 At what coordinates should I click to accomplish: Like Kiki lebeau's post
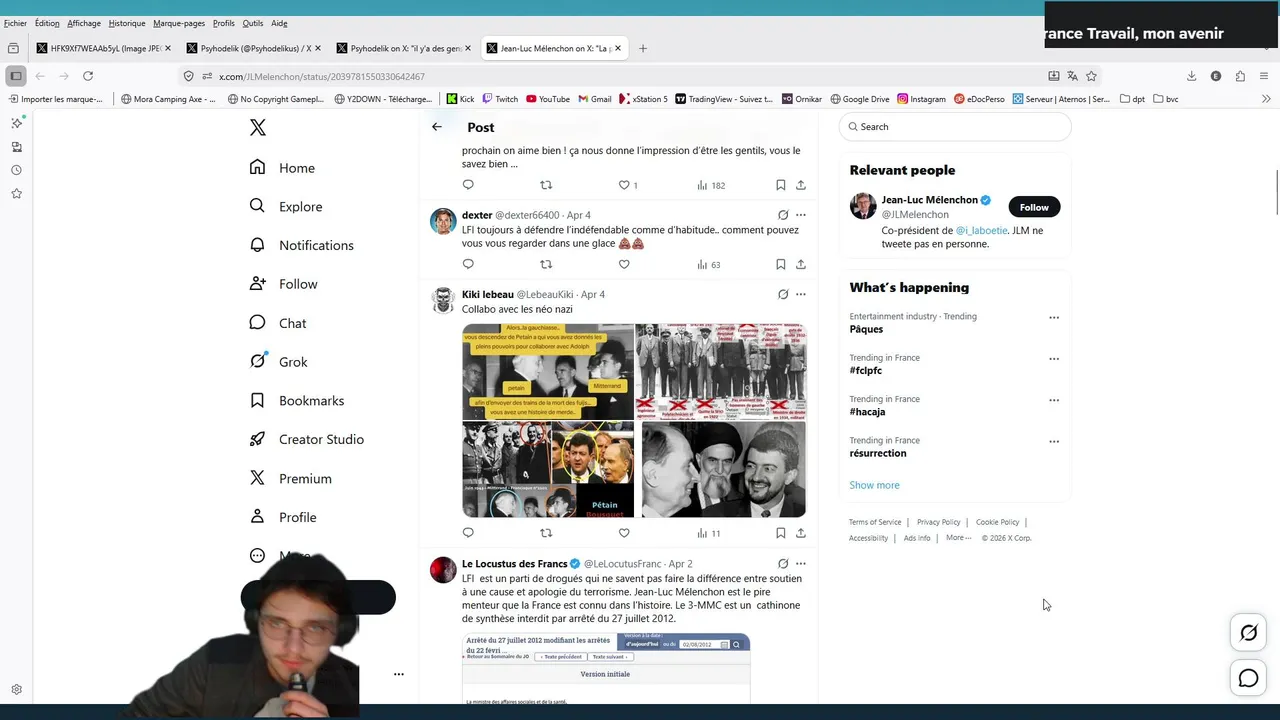624,532
